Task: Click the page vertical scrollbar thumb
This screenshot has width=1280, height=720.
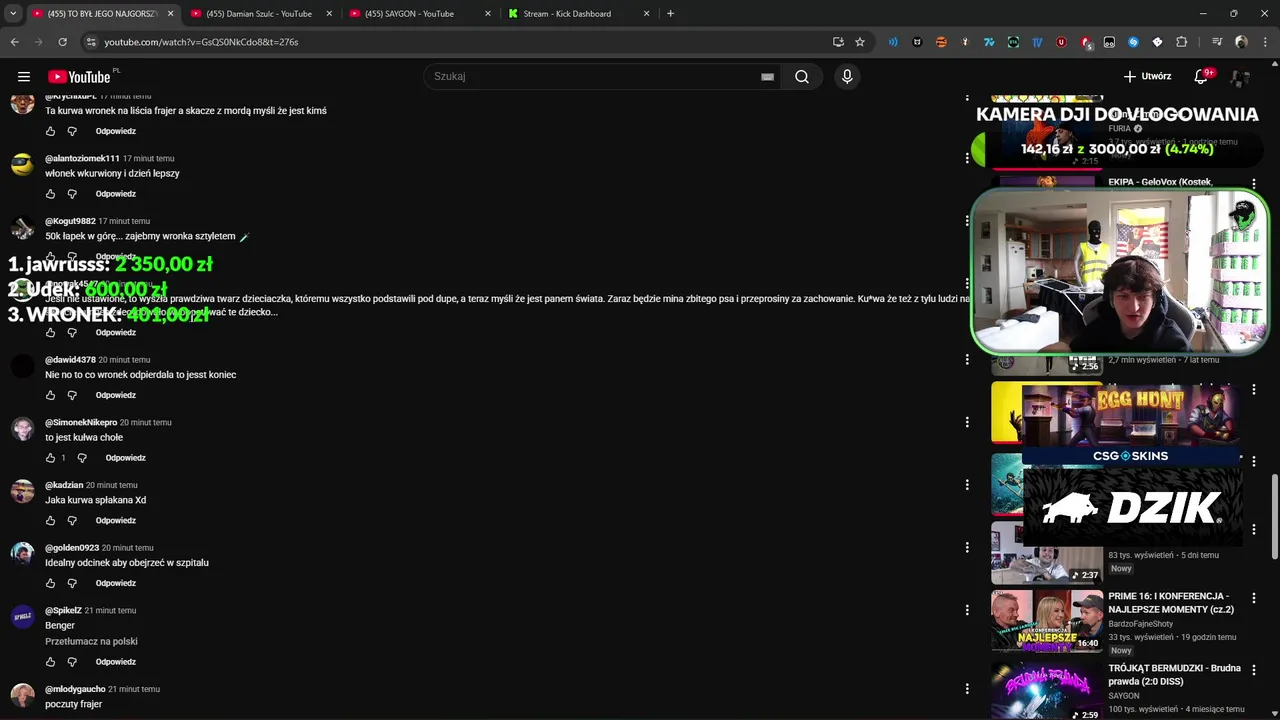Action: (1274, 518)
